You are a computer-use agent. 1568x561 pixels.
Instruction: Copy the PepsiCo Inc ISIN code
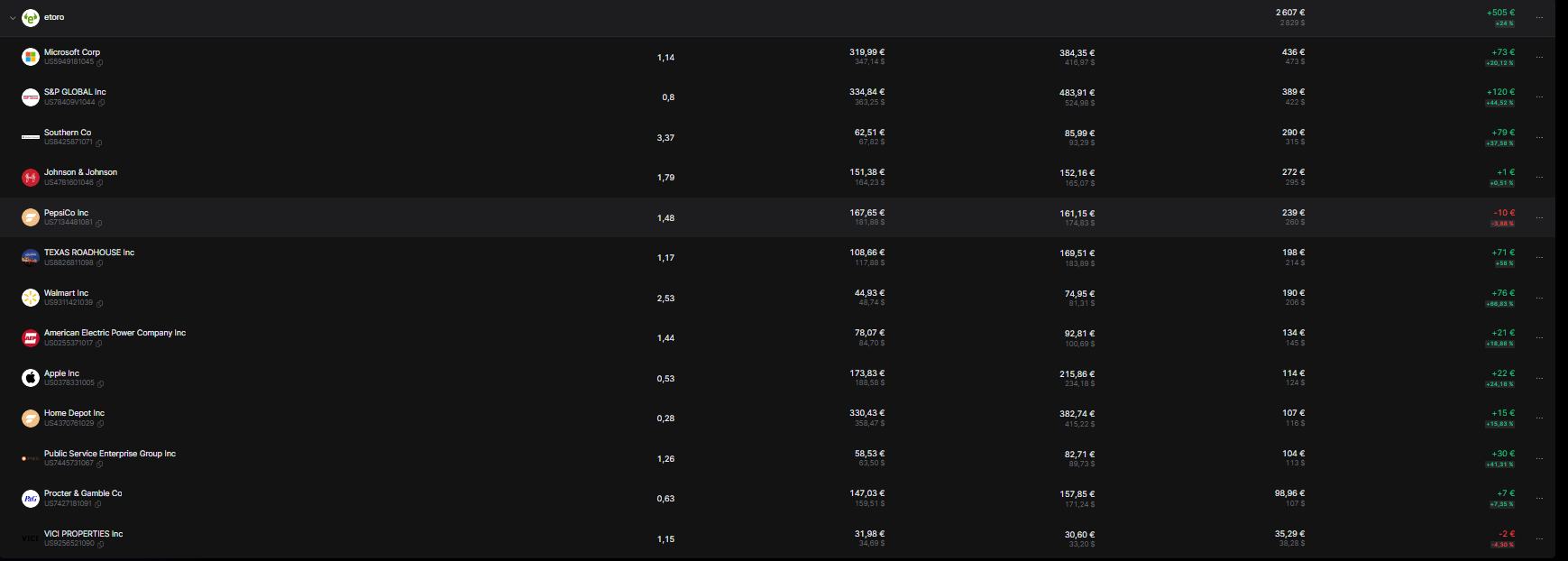[x=99, y=223]
